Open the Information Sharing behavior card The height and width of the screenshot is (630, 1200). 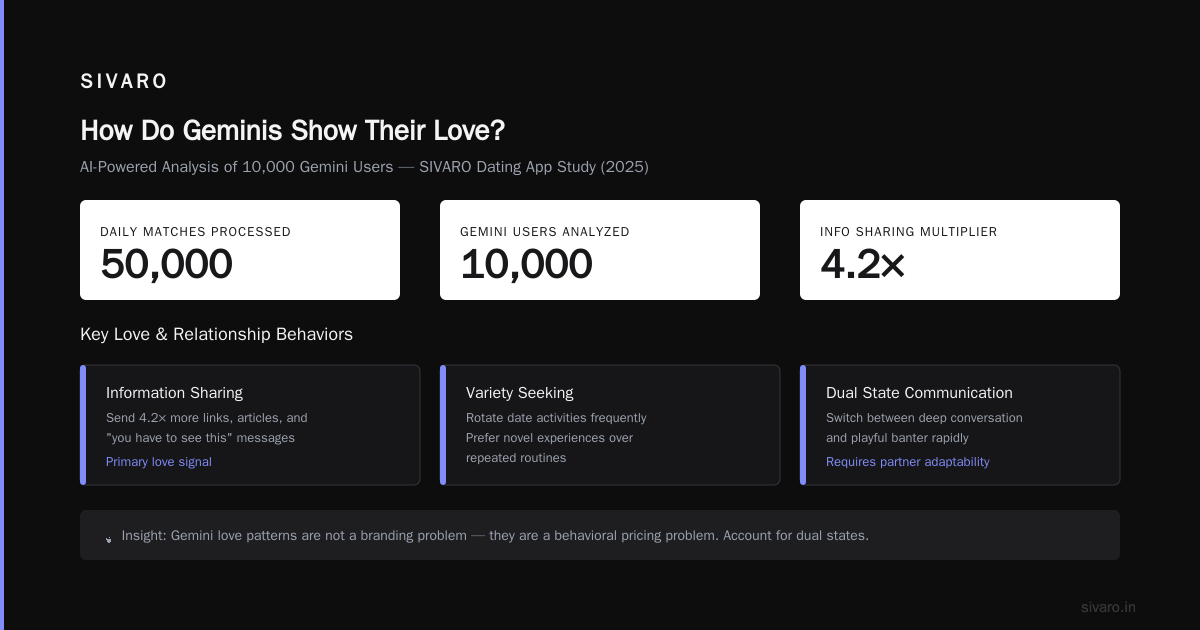coord(250,425)
